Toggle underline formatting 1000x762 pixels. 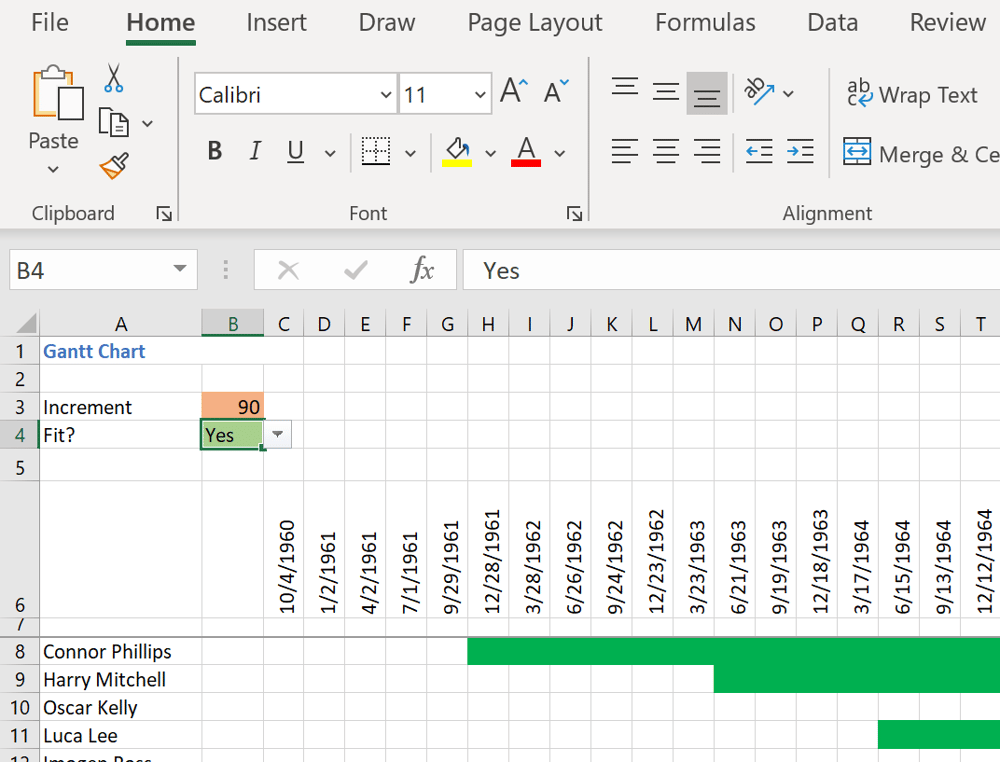294,151
